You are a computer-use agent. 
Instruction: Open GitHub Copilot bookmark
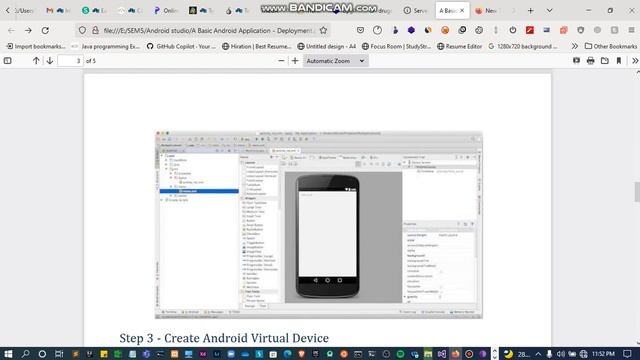click(x=181, y=47)
